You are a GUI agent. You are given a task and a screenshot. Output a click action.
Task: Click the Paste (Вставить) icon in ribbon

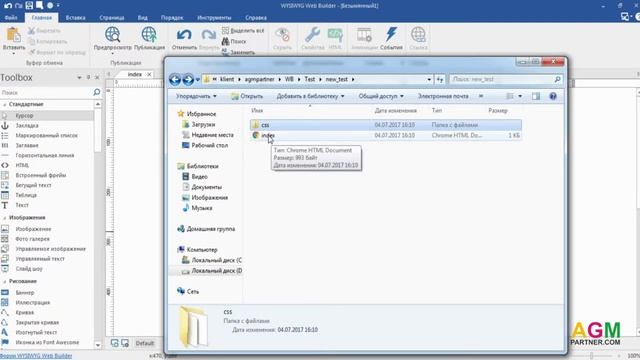13,36
